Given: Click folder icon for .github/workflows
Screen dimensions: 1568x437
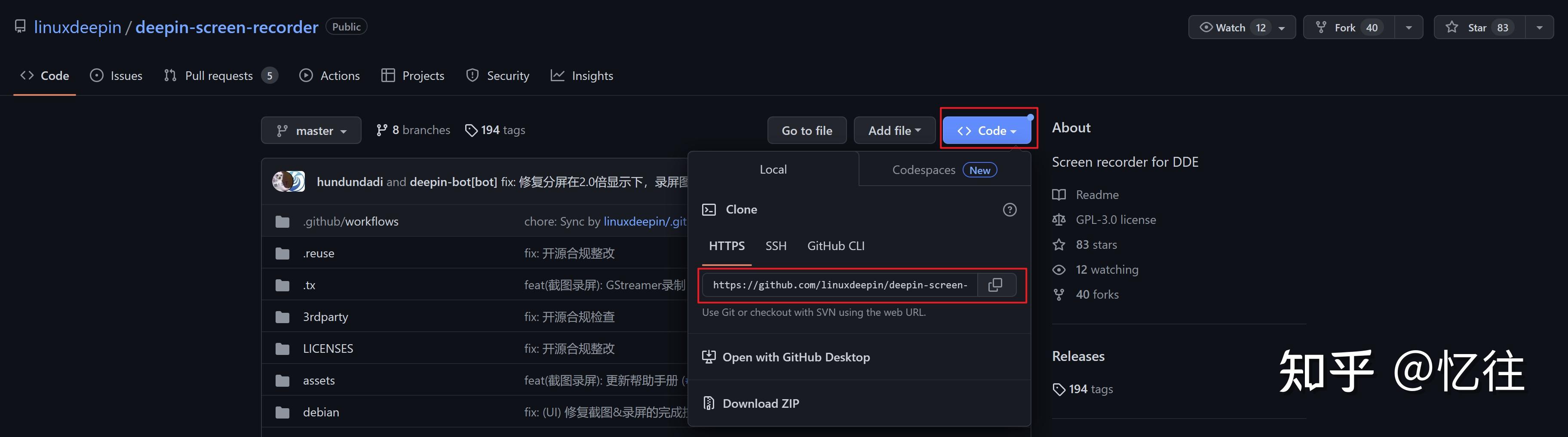Looking at the screenshot, I should click(282, 222).
